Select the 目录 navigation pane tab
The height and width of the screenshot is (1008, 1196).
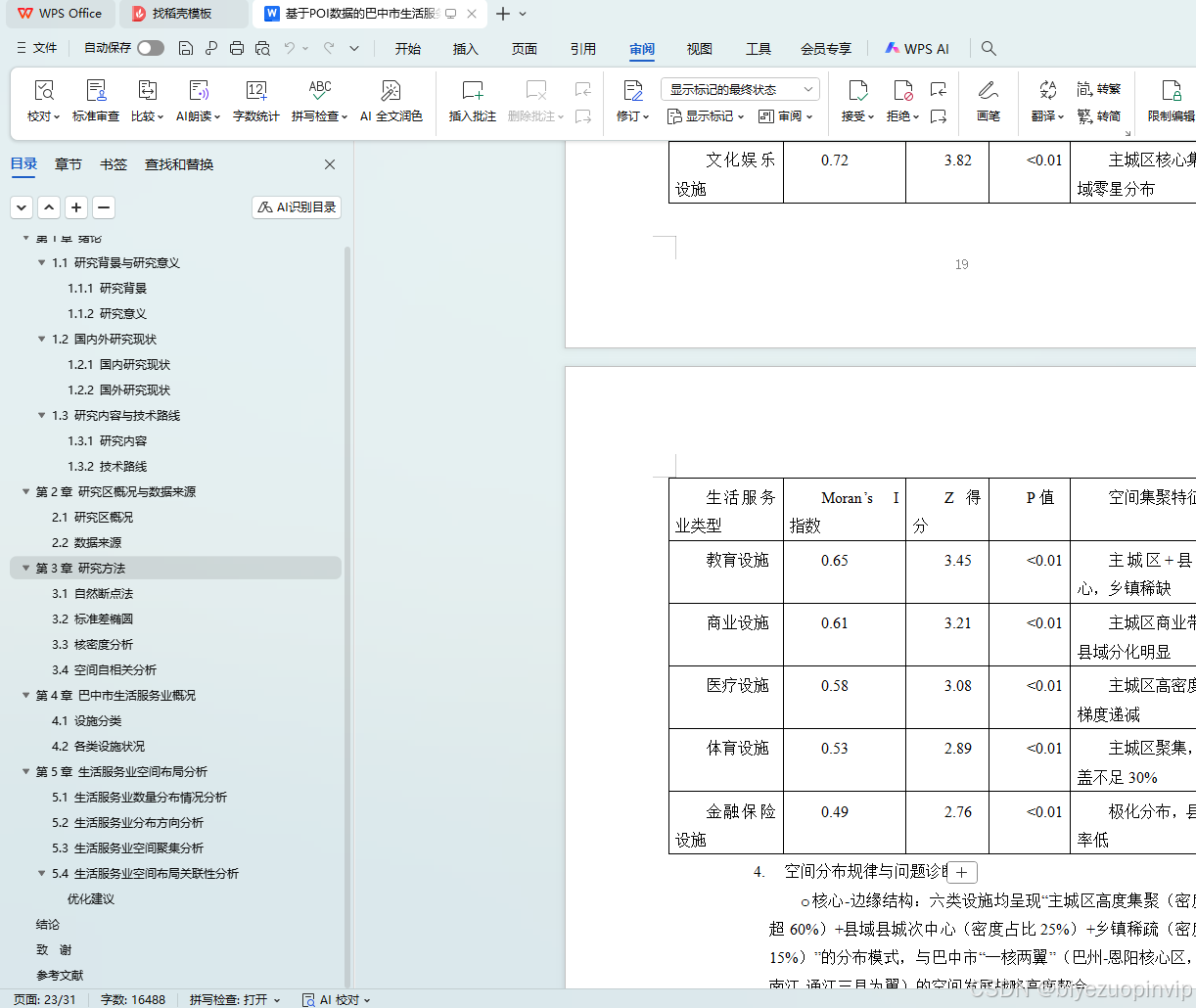tap(23, 164)
